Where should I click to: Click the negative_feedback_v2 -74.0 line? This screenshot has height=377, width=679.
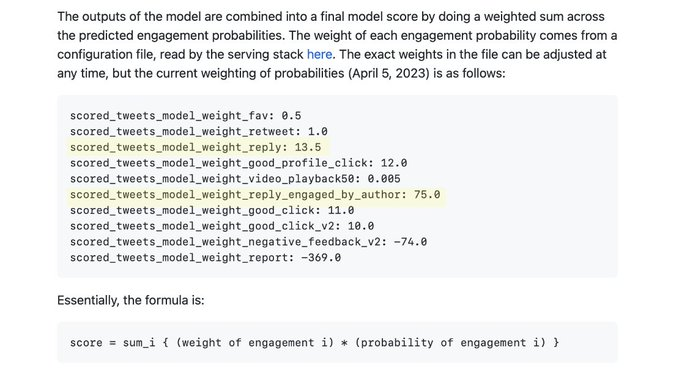(x=248, y=242)
